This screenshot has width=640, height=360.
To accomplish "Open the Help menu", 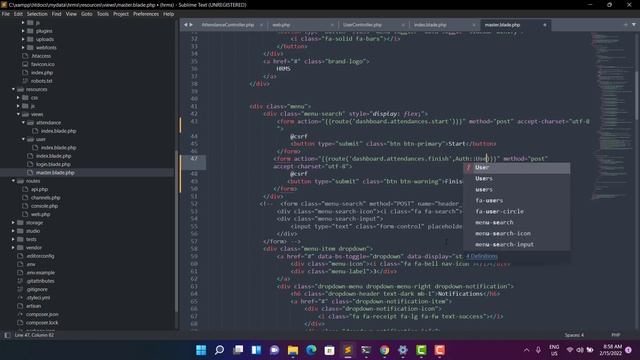I will click(169, 14).
